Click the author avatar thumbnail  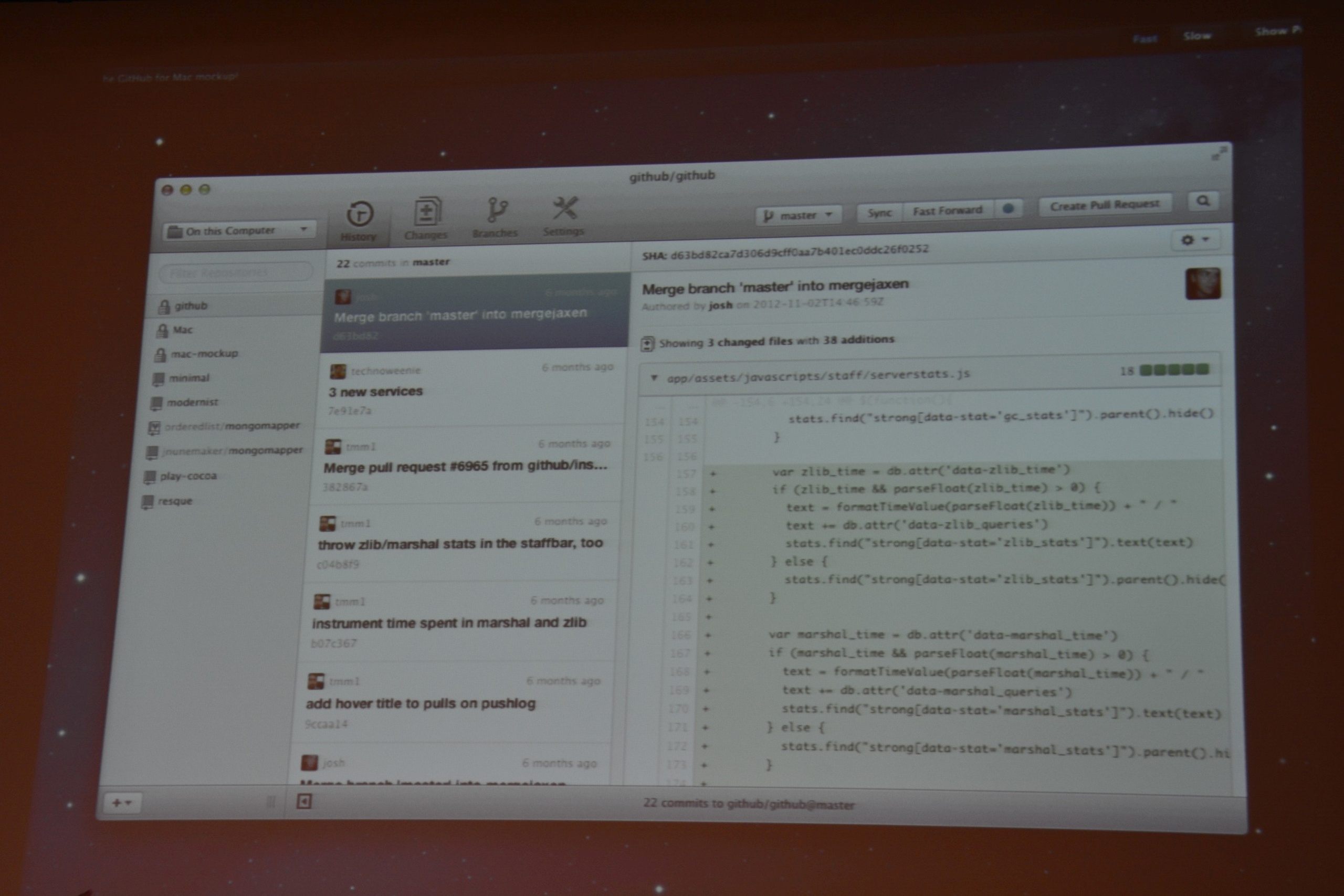(x=1203, y=283)
